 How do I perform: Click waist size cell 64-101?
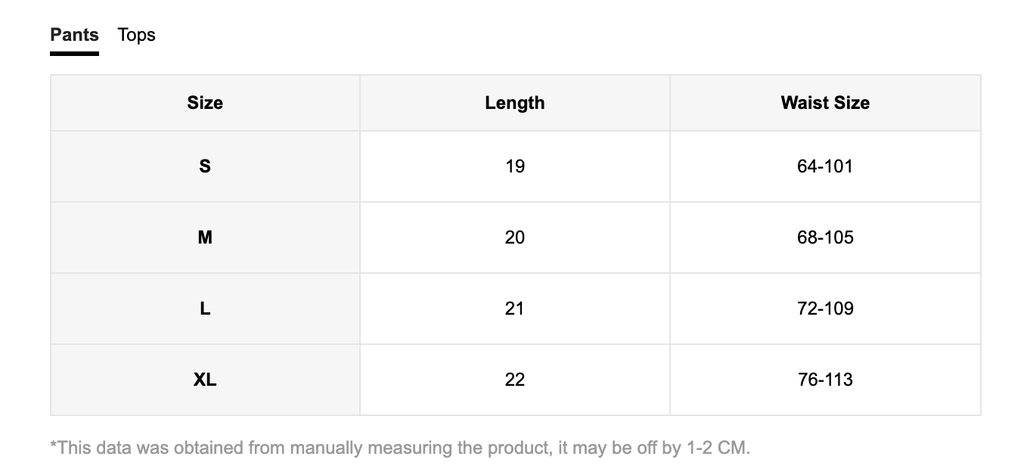click(825, 166)
